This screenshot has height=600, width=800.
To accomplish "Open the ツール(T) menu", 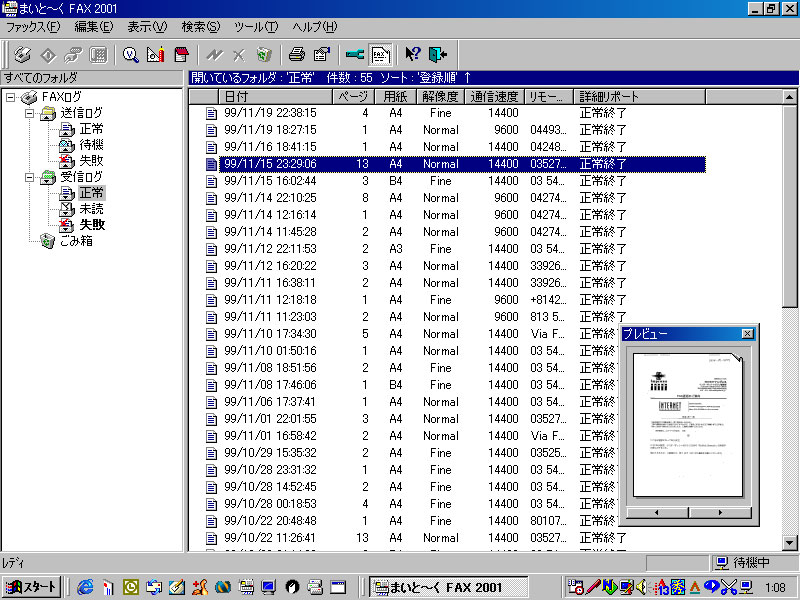I will click(256, 25).
